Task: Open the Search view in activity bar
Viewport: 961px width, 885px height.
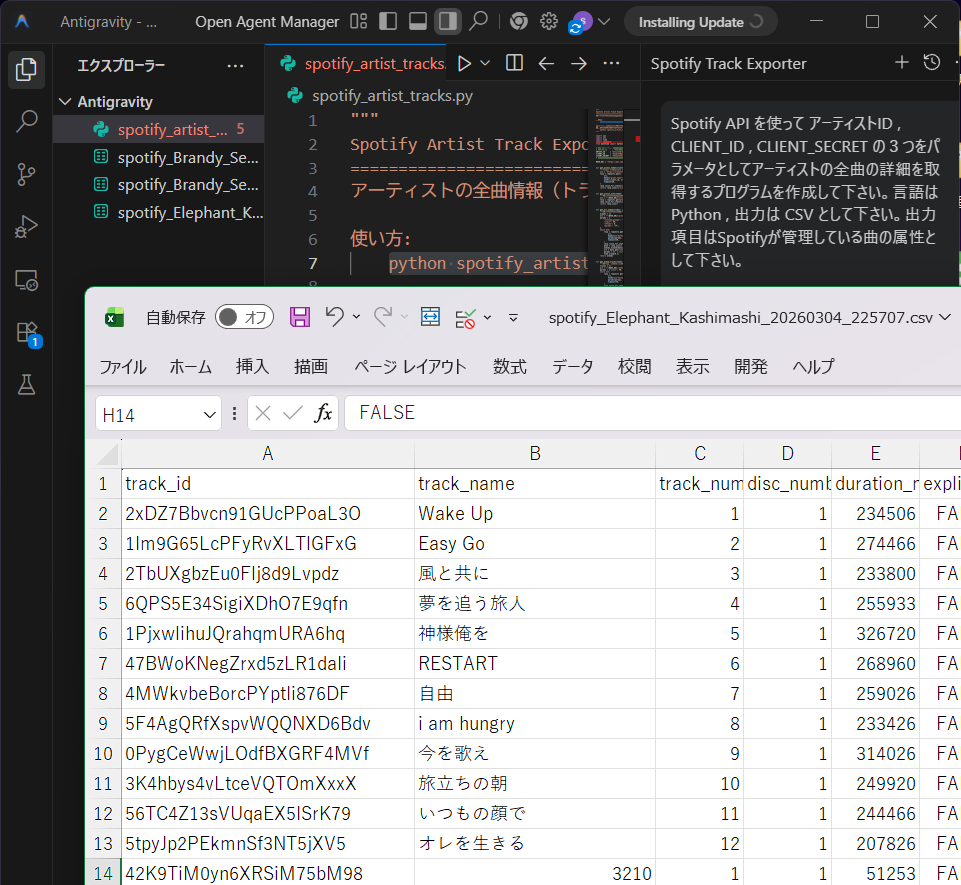Action: click(27, 122)
